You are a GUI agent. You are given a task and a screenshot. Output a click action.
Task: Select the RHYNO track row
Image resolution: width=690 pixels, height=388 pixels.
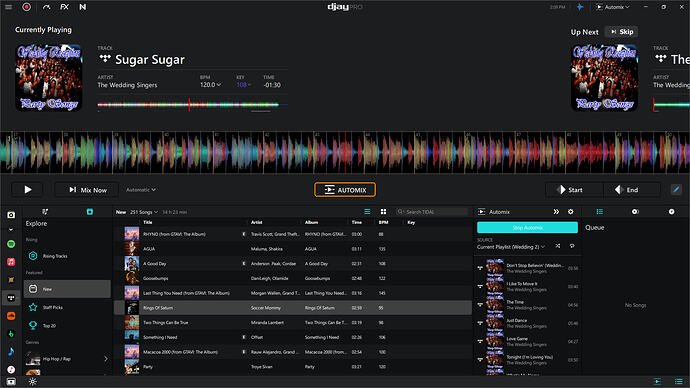click(293, 234)
